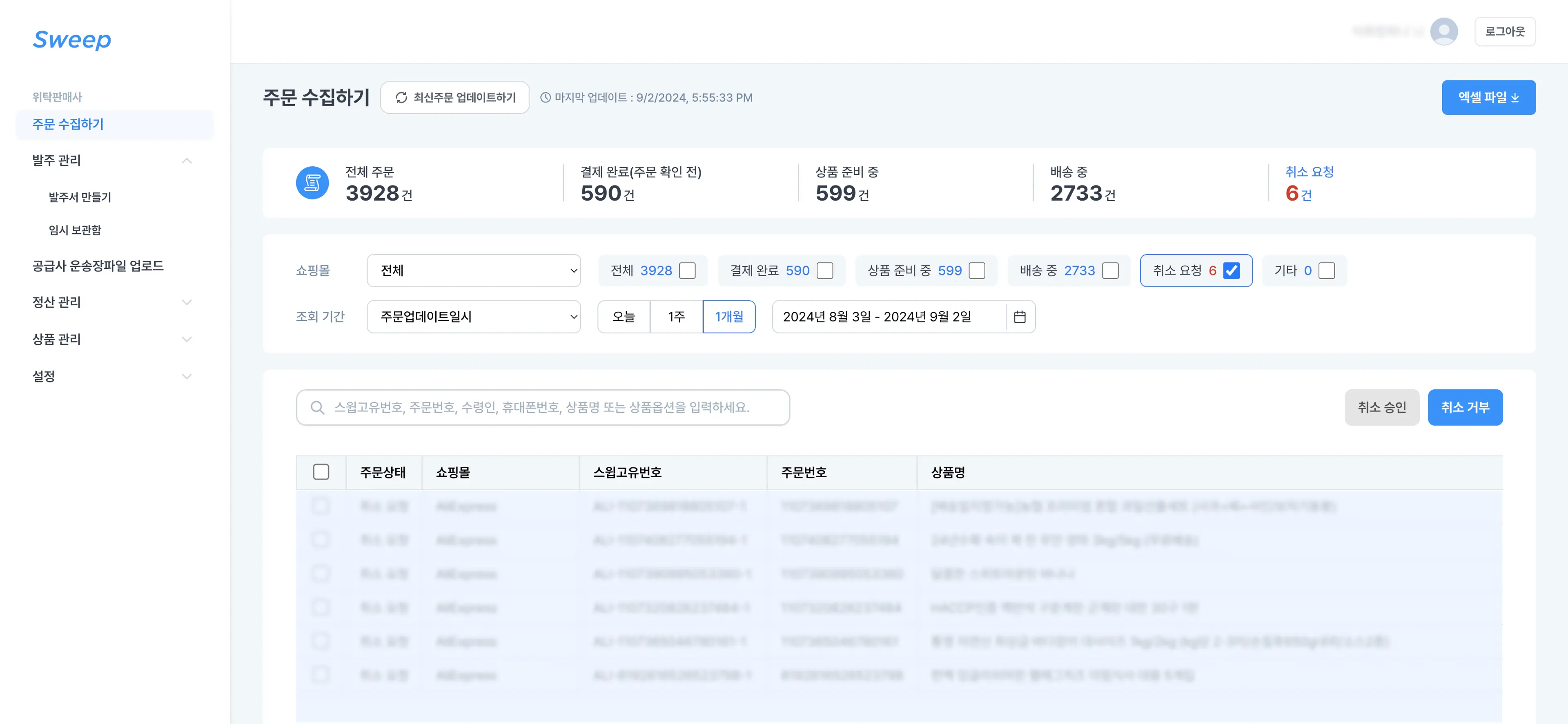Toggle the 결제 완료 590 checkbox
This screenshot has width=1568, height=724.
(825, 270)
